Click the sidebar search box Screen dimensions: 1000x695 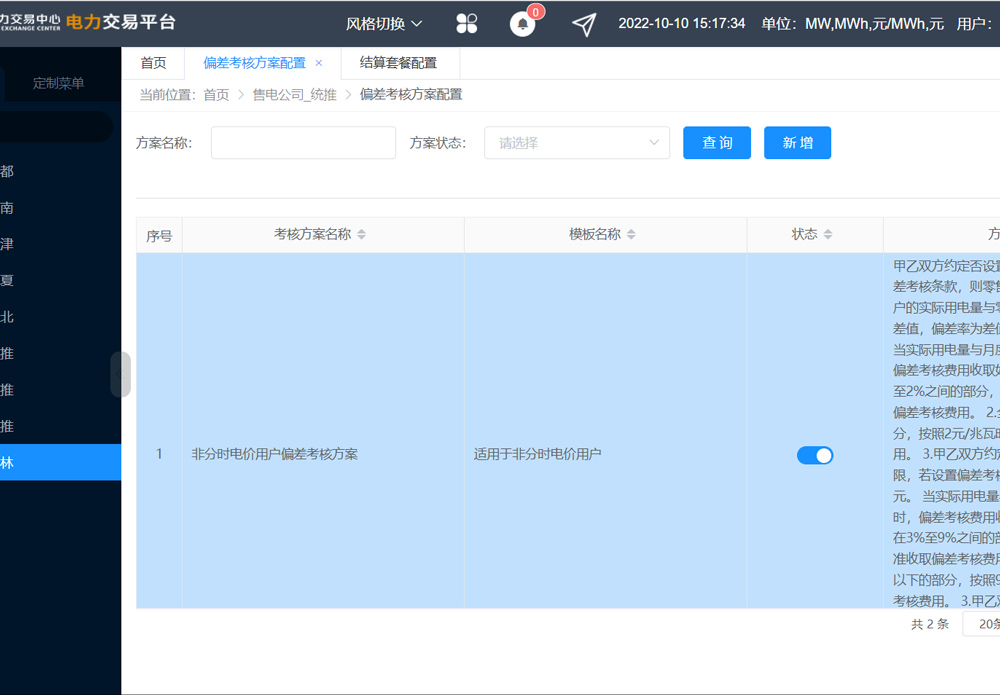[56, 127]
